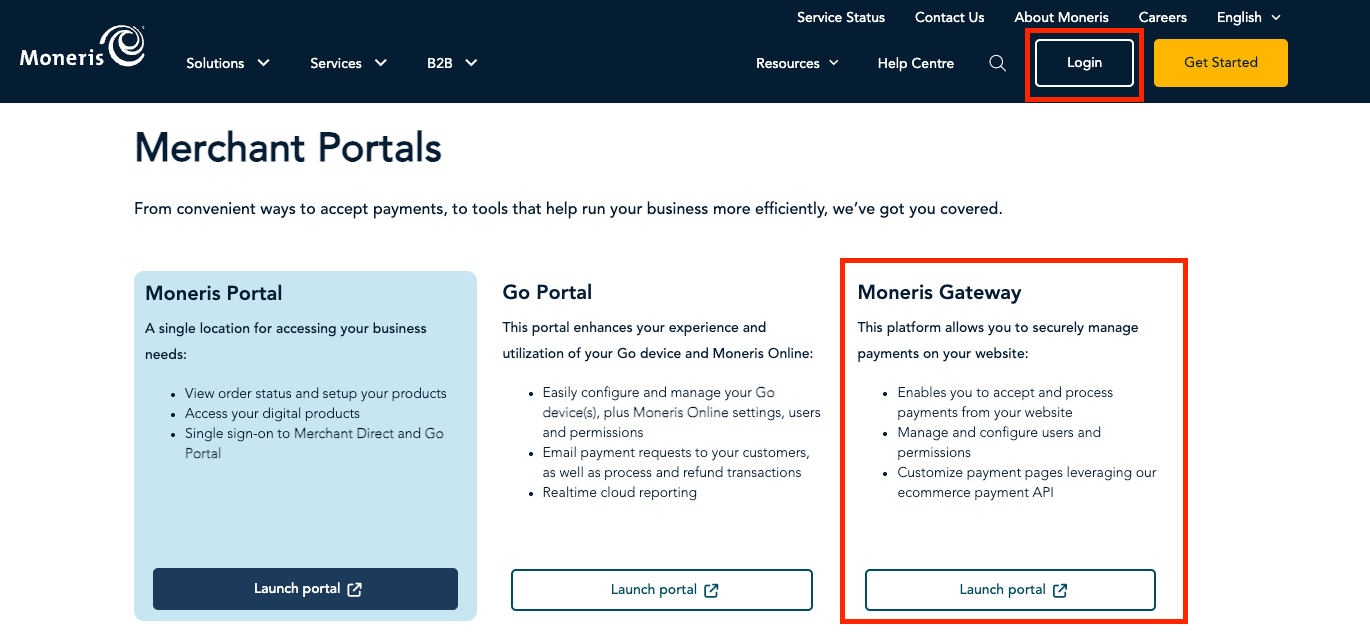Click 'Email payment requests to your customers' bullet
The height and width of the screenshot is (636, 1370).
point(676,462)
